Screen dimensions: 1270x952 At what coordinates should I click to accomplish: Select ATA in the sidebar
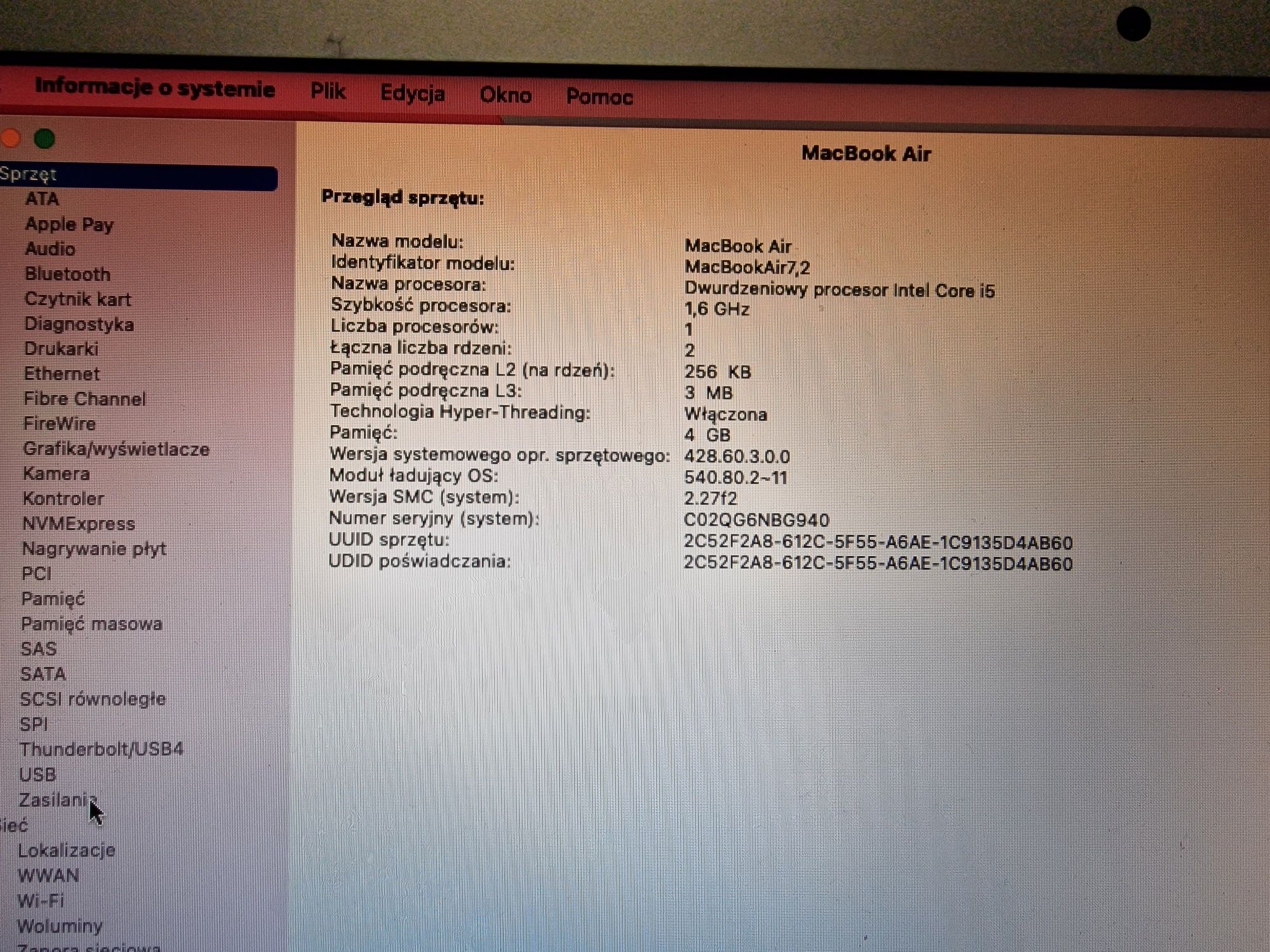tap(42, 199)
